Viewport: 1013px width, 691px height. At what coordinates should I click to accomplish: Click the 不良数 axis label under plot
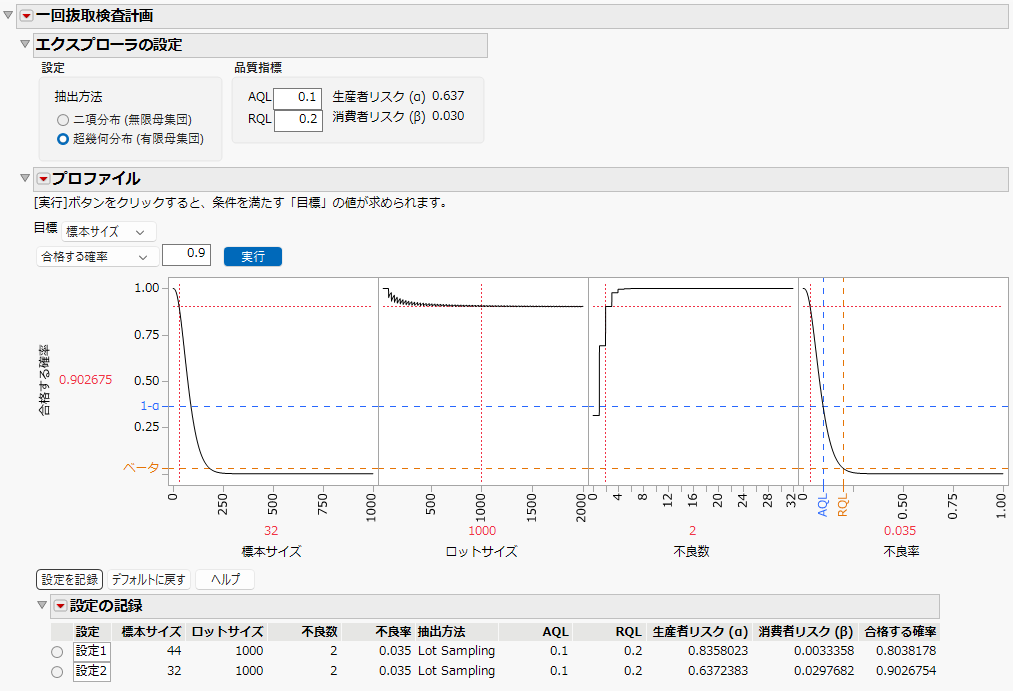(692, 552)
